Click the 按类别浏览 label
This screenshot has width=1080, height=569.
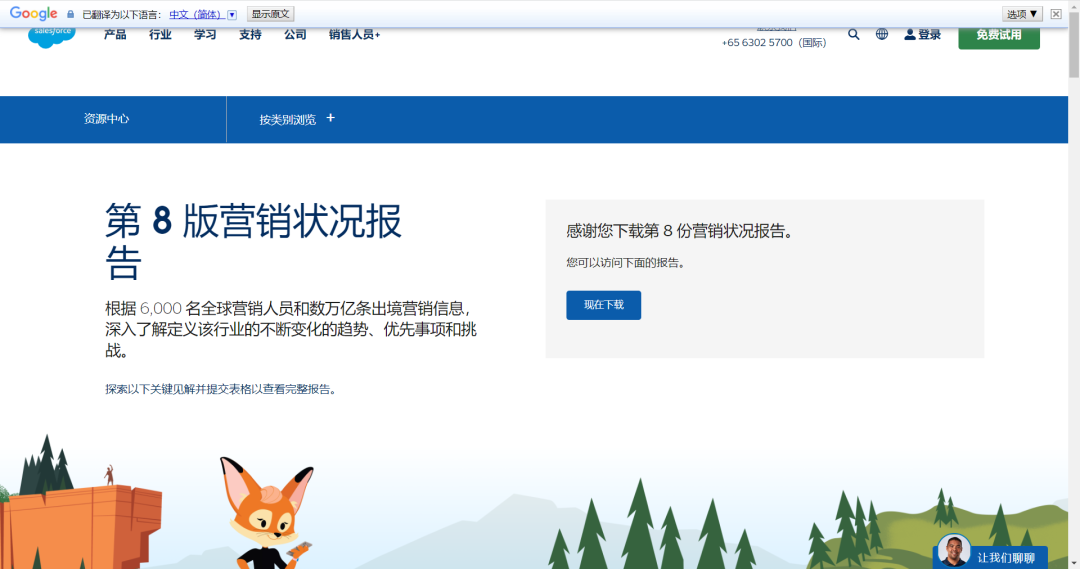tap(287, 120)
